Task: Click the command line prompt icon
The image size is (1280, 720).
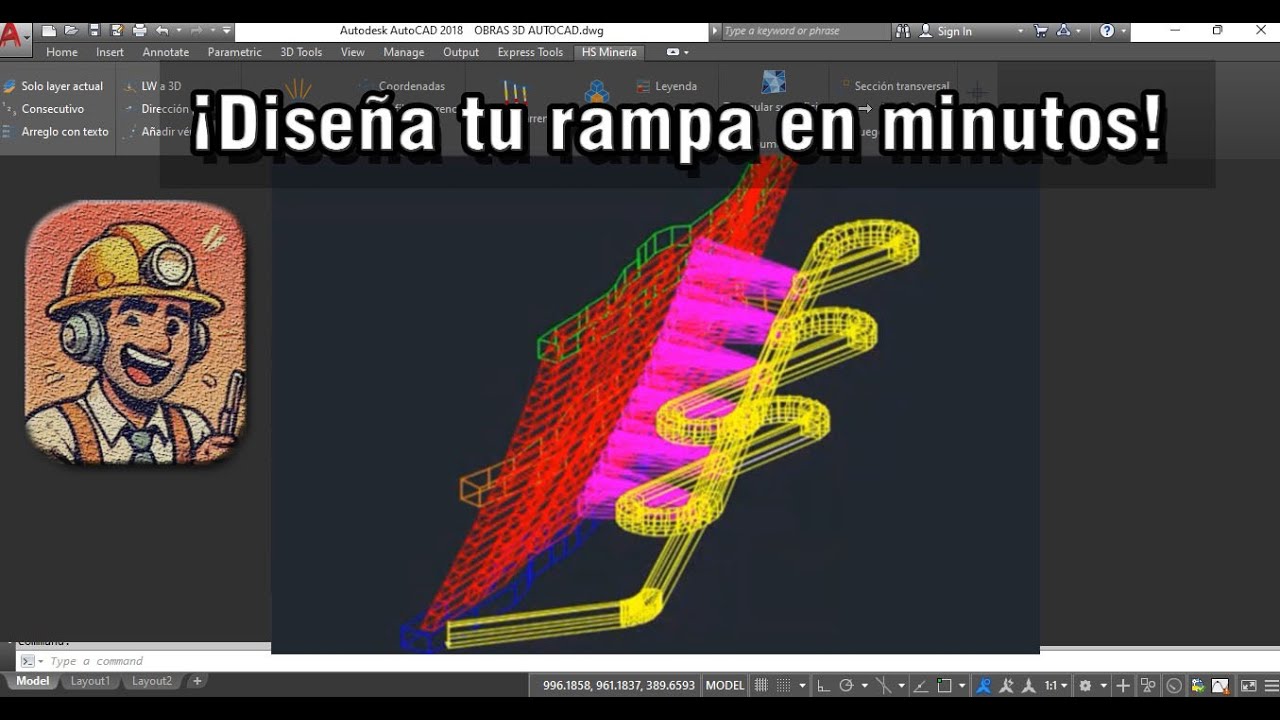Action: 28,661
